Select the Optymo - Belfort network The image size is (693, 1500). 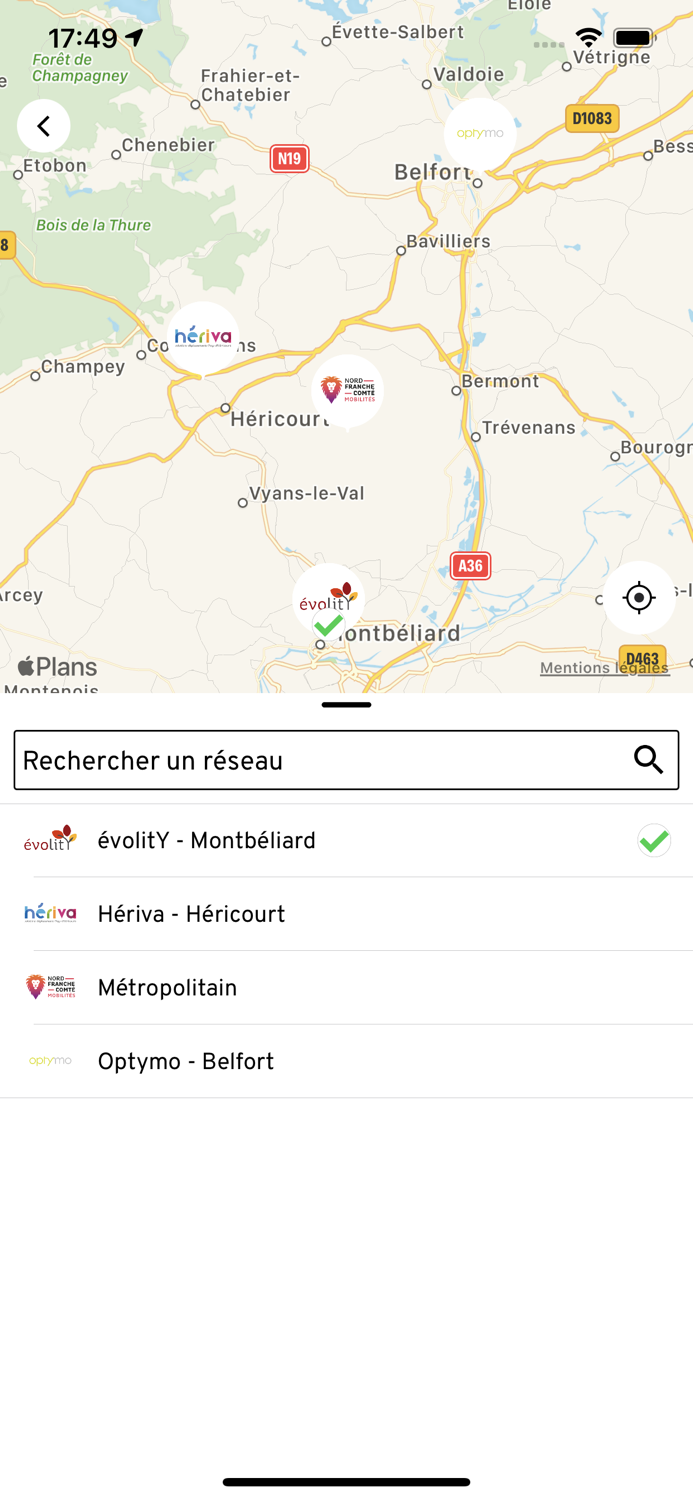186,1061
